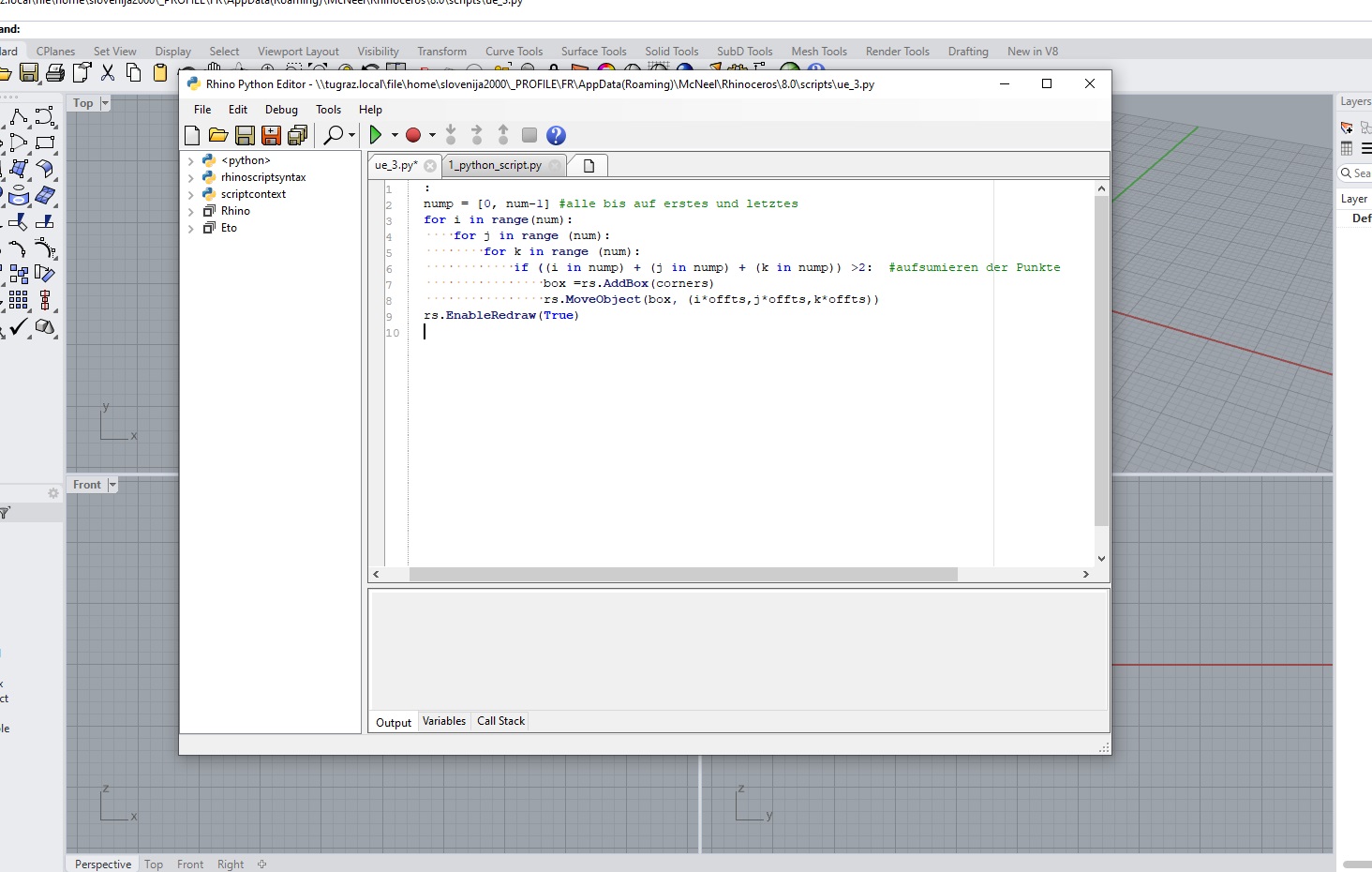This screenshot has width=1372, height=872.
Task: Click the Stop debugging square icon
Action: tap(529, 135)
